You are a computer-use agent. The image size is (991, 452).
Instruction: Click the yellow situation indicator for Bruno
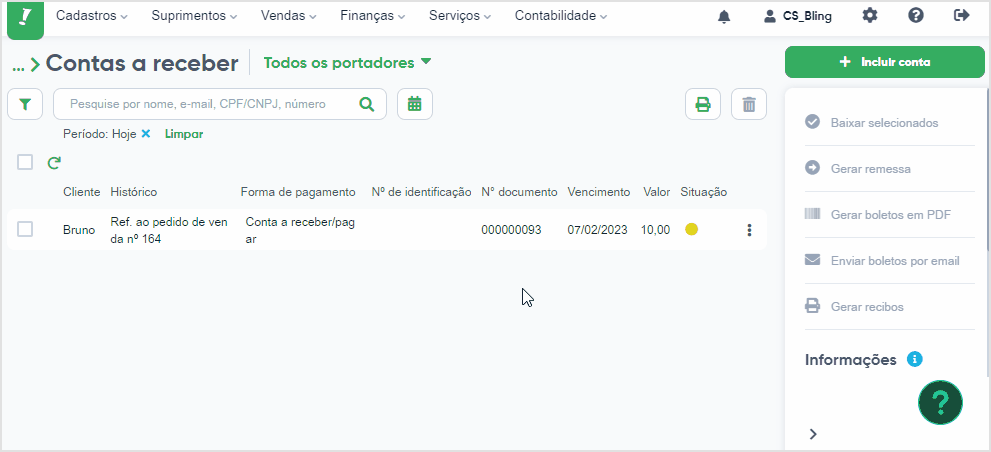click(x=691, y=229)
